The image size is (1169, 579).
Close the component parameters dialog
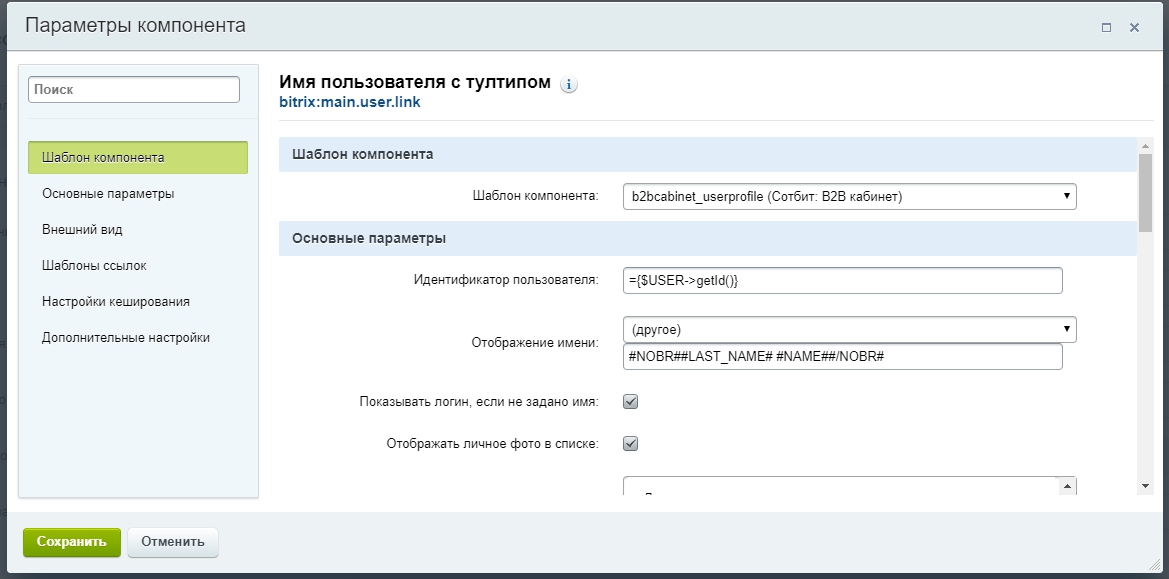1134,28
